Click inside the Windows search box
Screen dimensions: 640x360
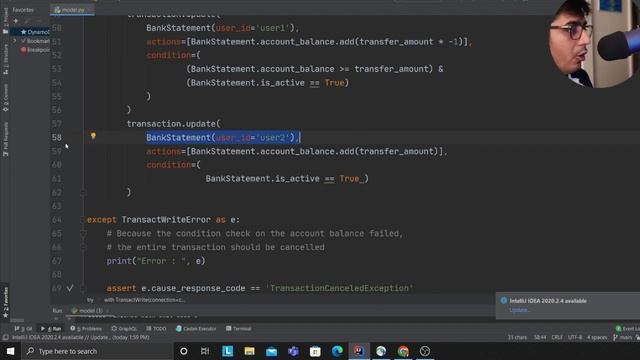click(x=98, y=351)
